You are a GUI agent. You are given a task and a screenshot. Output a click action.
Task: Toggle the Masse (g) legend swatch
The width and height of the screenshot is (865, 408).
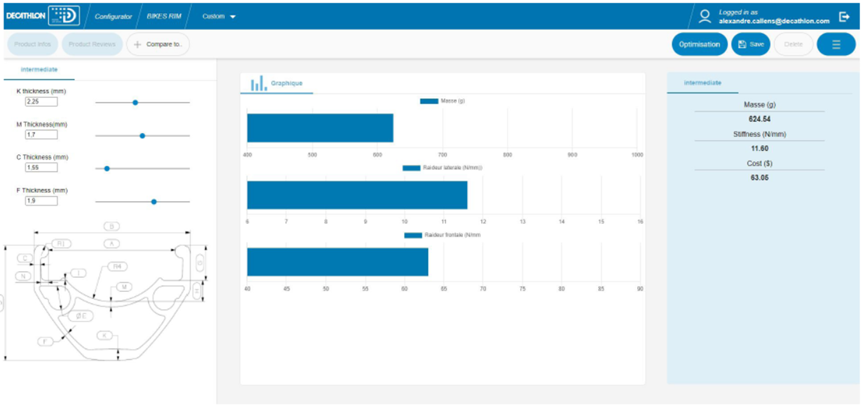[429, 101]
